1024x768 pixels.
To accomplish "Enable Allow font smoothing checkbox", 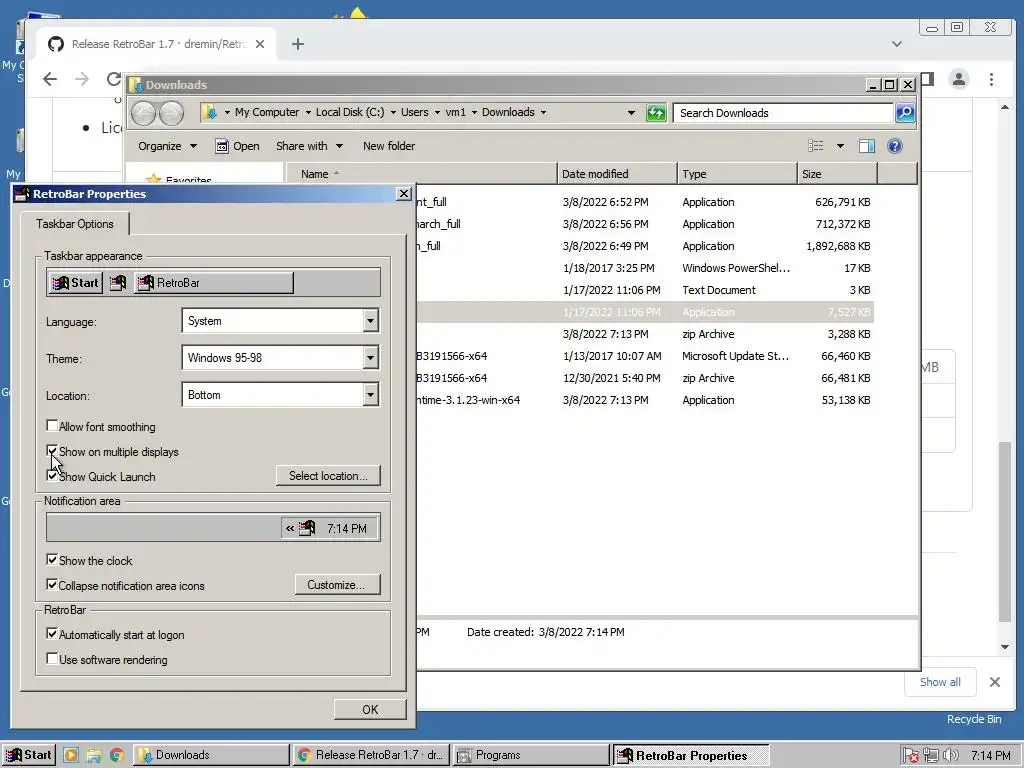I will [x=52, y=426].
